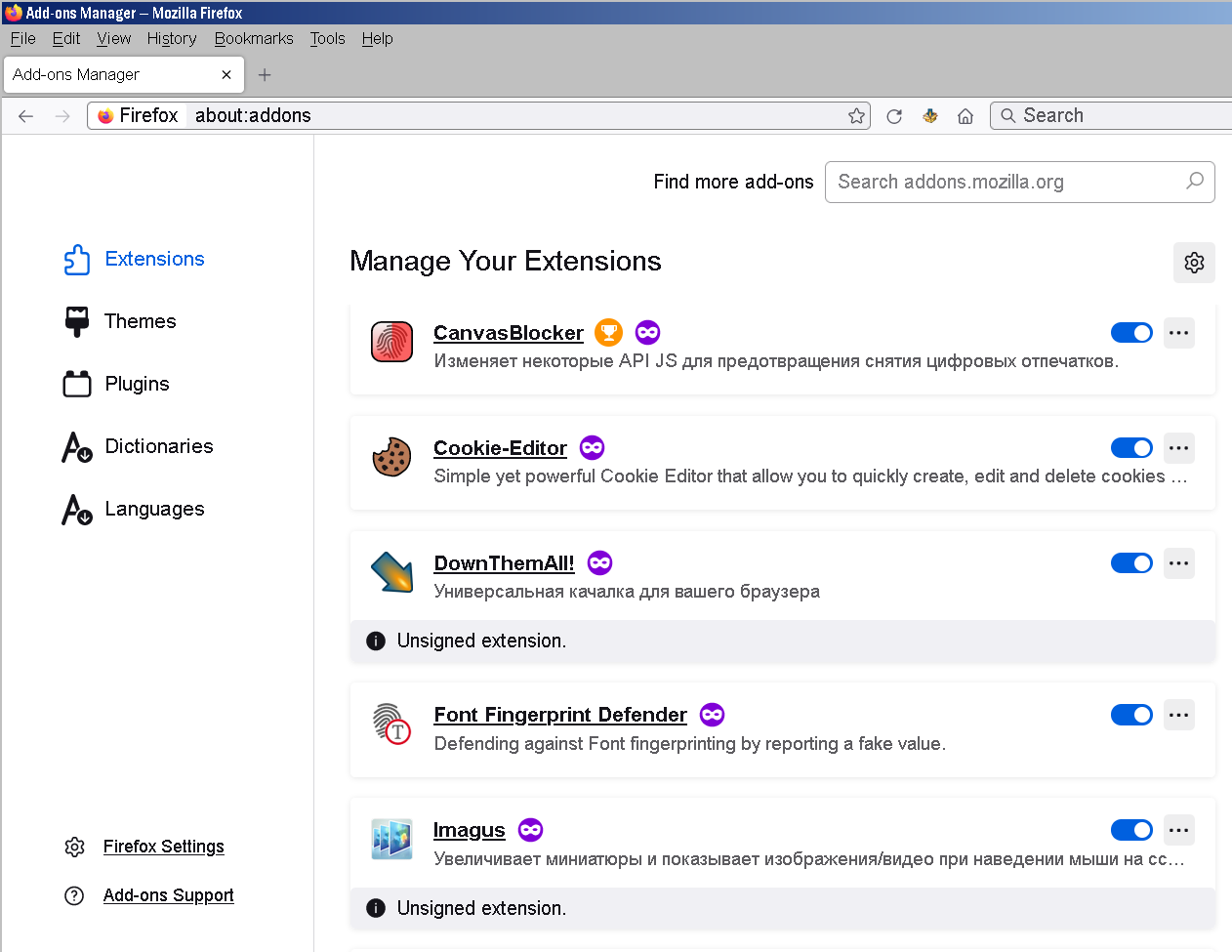Click the Firefox identity icon in address bar
The image size is (1232, 952).
[x=105, y=116]
